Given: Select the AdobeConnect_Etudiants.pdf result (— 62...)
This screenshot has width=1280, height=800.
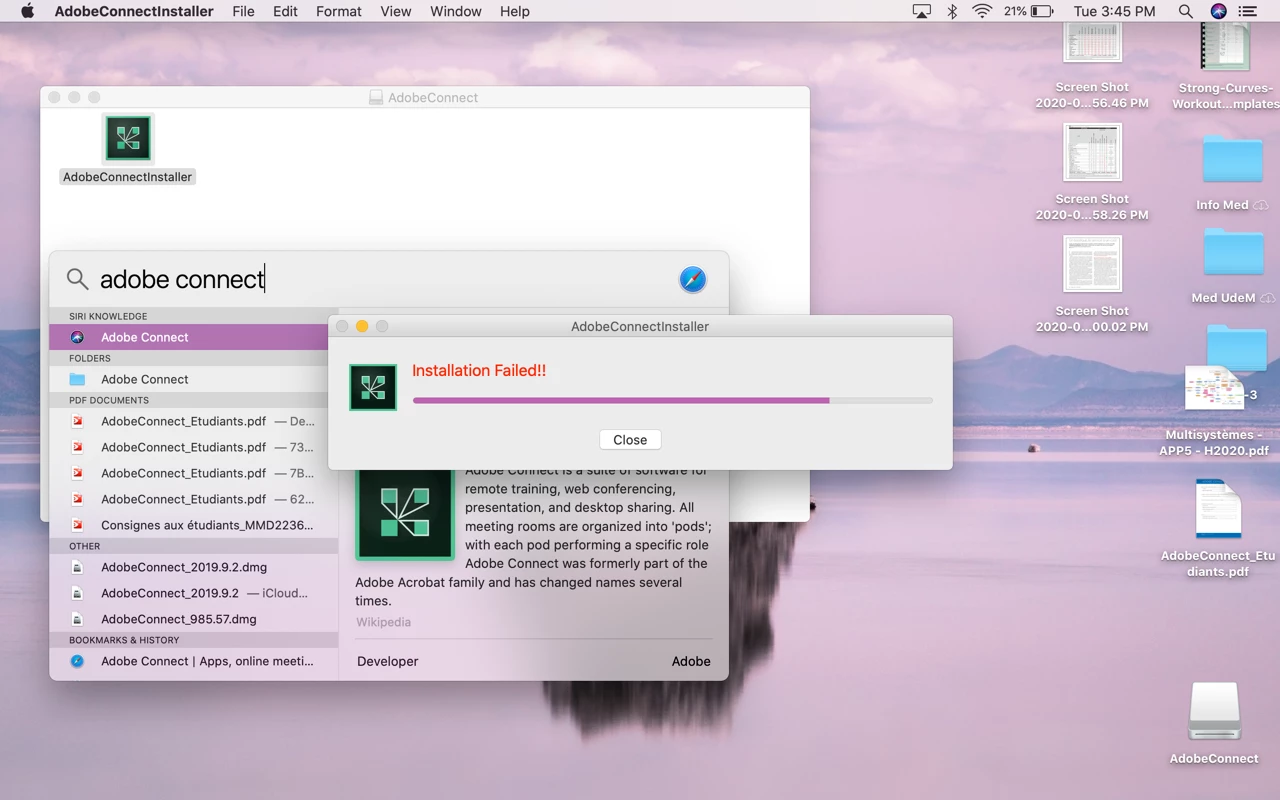Looking at the screenshot, I should 194,499.
